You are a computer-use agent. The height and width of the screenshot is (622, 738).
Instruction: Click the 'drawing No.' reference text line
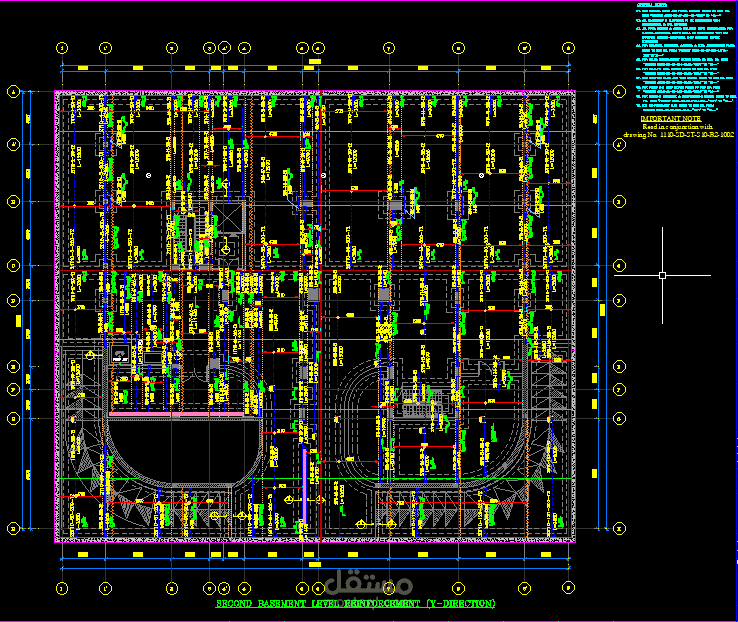[678, 135]
